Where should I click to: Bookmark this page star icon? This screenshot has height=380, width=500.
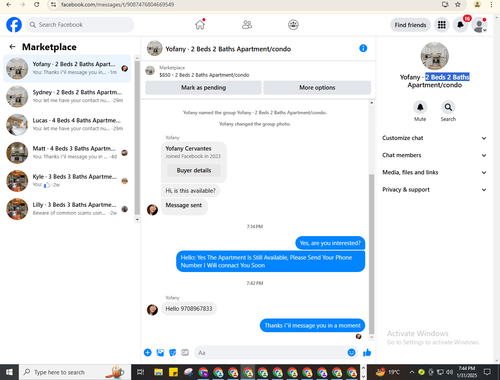point(458,5)
